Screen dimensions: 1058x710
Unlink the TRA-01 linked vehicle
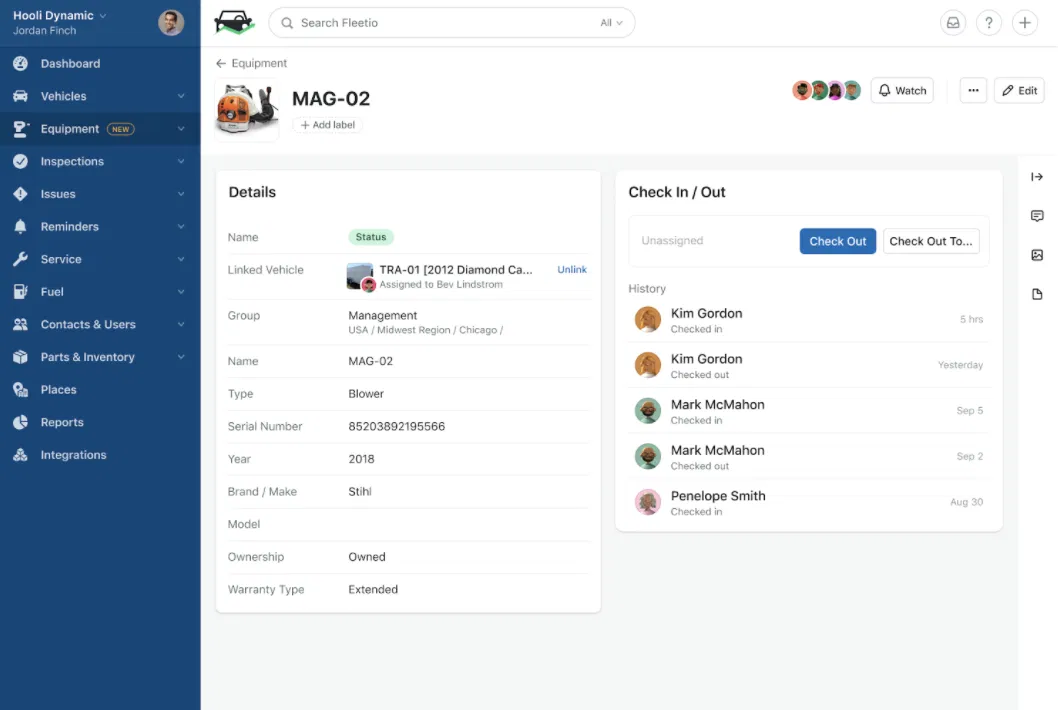pyautogui.click(x=572, y=269)
